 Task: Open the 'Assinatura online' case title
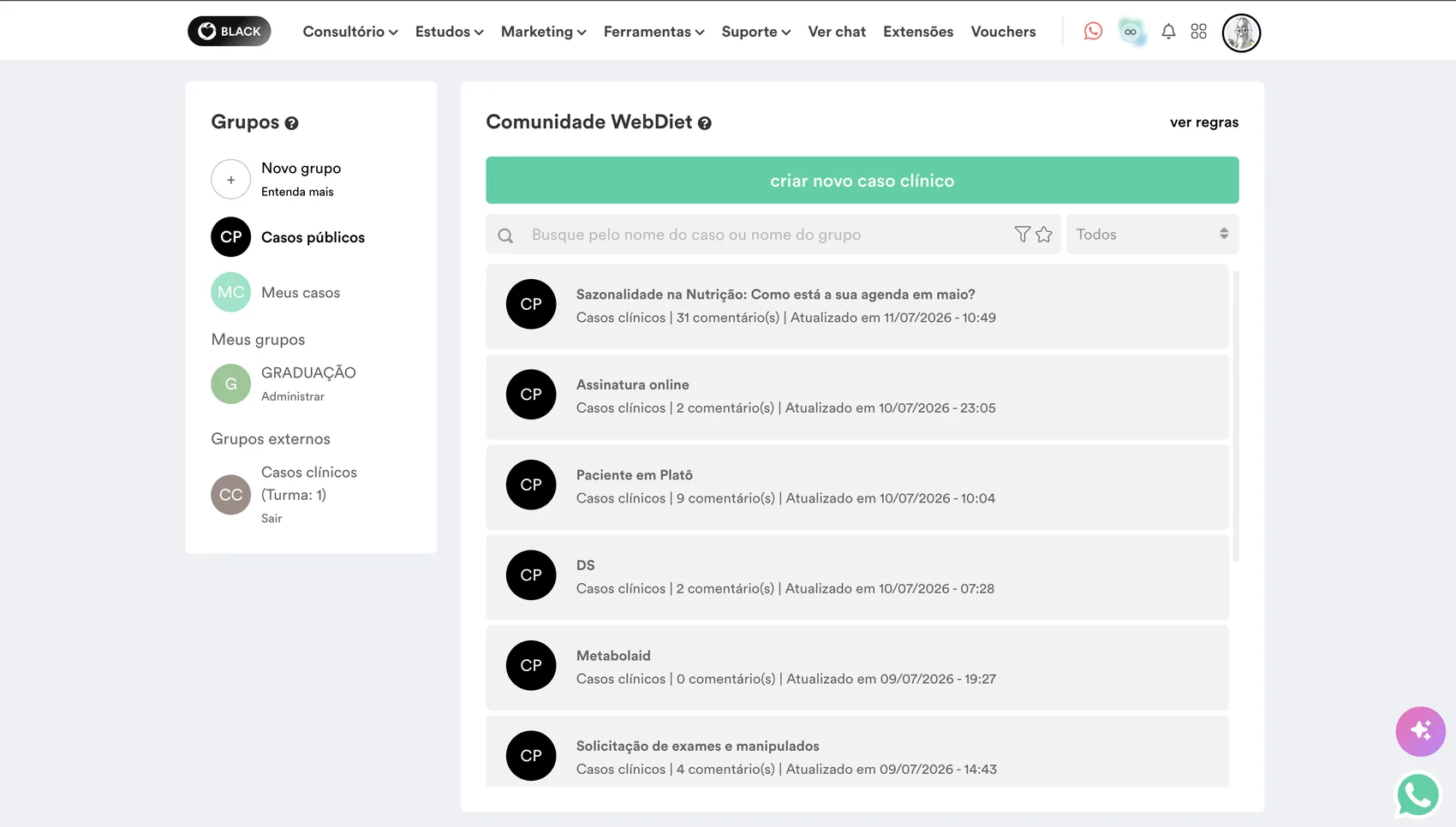(632, 385)
